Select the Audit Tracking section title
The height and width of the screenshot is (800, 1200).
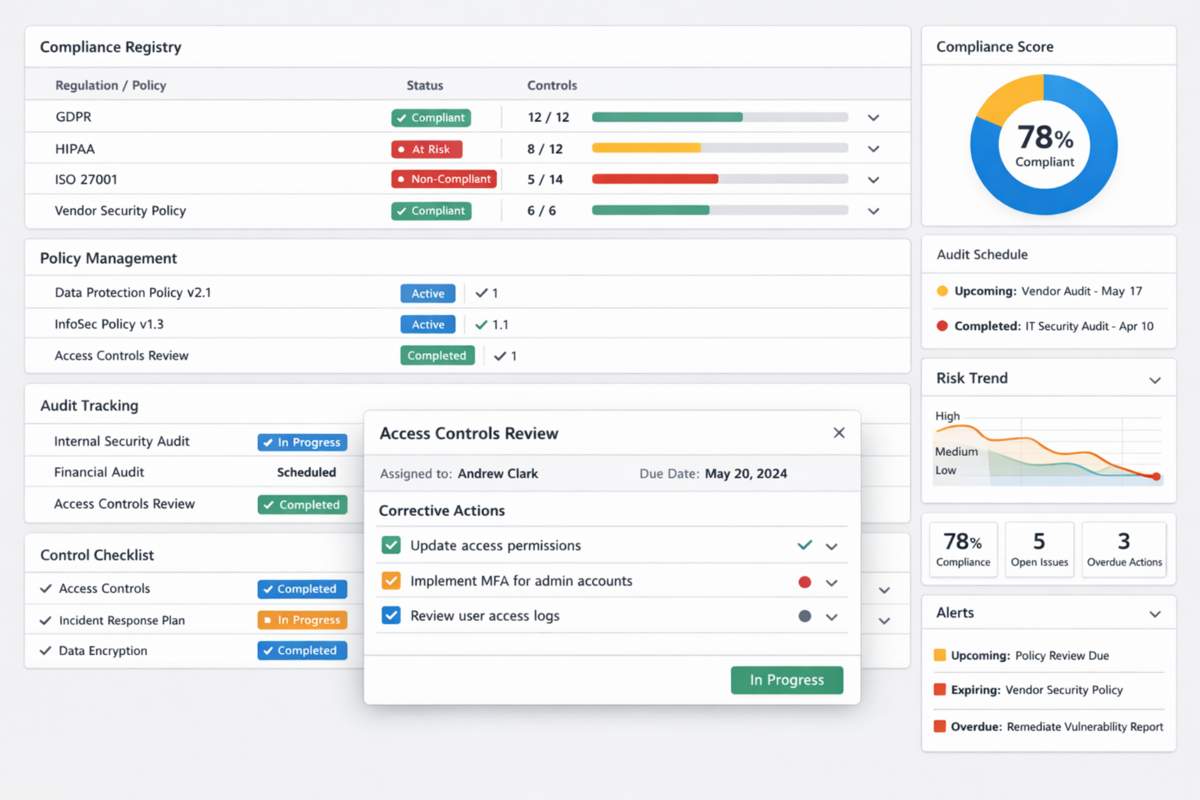click(x=88, y=405)
